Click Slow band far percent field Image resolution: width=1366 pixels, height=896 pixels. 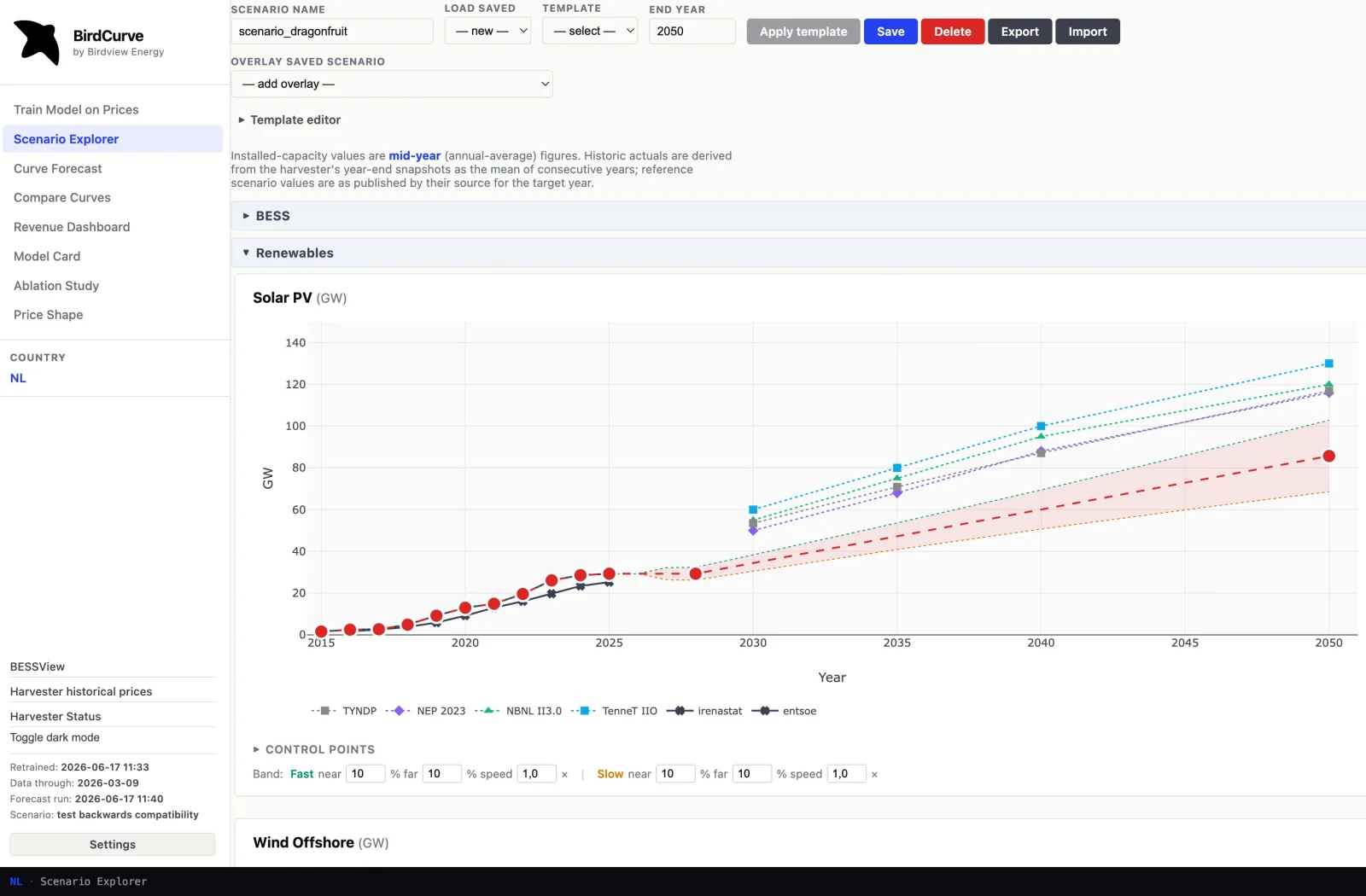pyautogui.click(x=752, y=774)
